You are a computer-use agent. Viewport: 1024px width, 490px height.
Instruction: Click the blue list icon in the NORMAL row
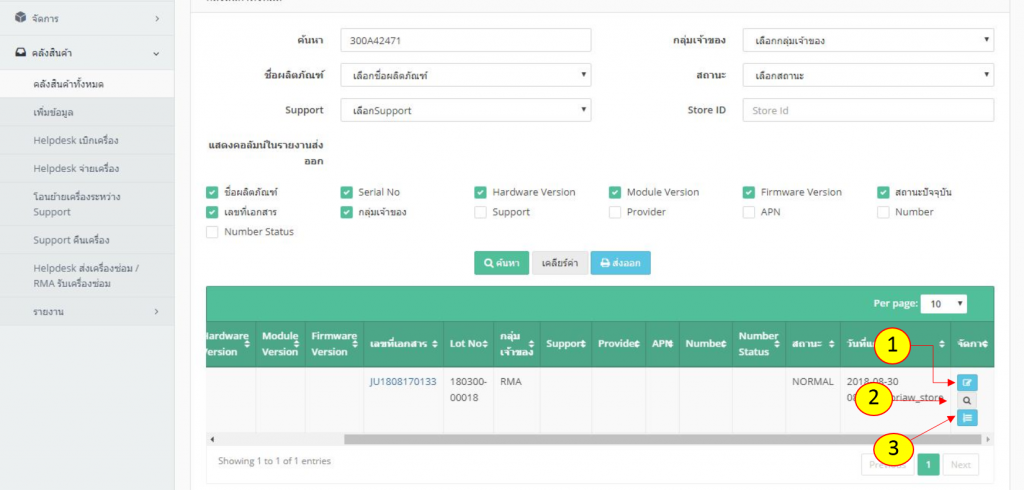tap(967, 417)
